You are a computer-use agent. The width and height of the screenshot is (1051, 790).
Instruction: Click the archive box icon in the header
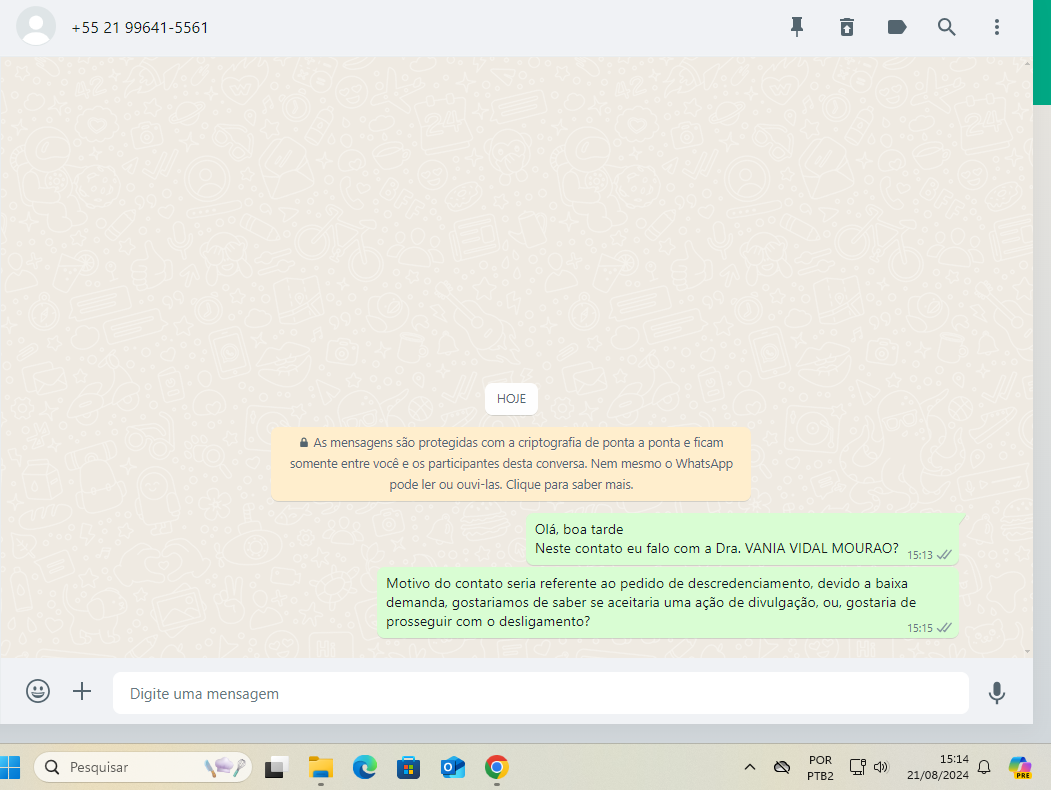(847, 27)
